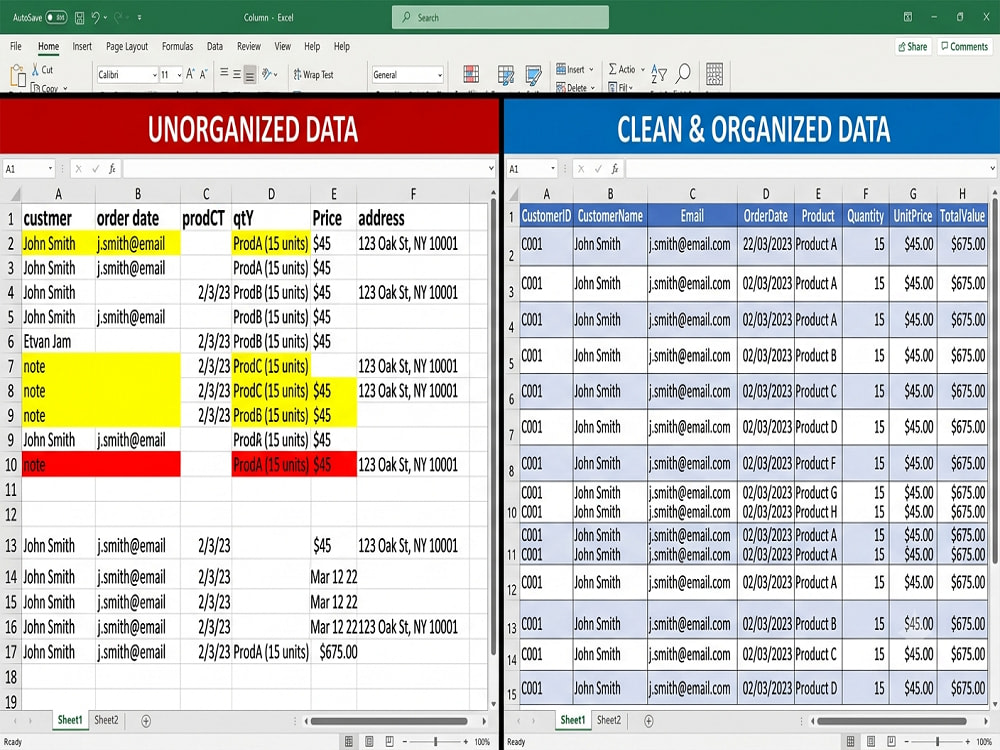
Task: Click Increase Font Size icon
Action: click(191, 75)
